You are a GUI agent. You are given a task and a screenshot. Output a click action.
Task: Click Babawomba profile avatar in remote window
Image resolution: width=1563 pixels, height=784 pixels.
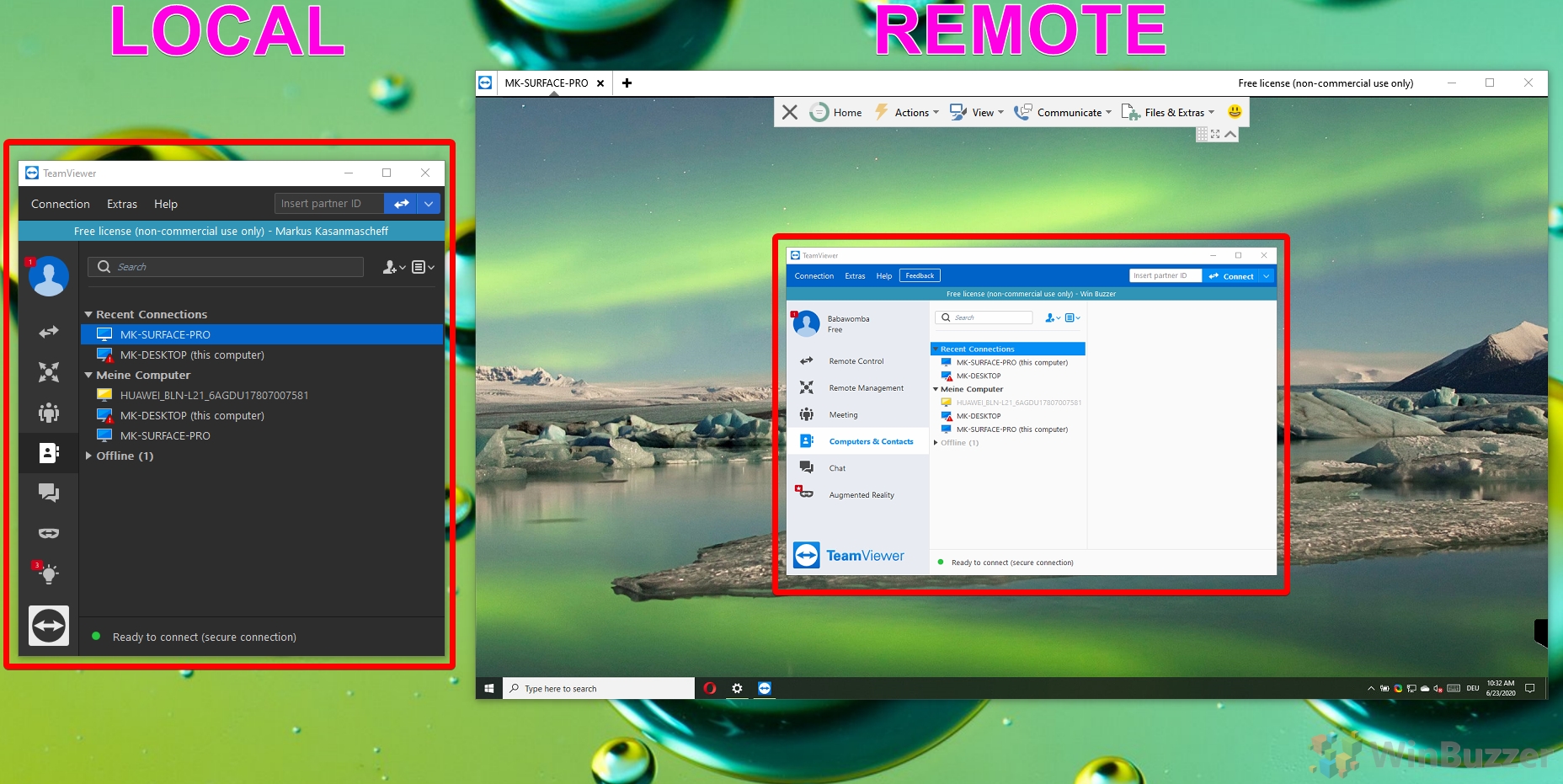[806, 323]
